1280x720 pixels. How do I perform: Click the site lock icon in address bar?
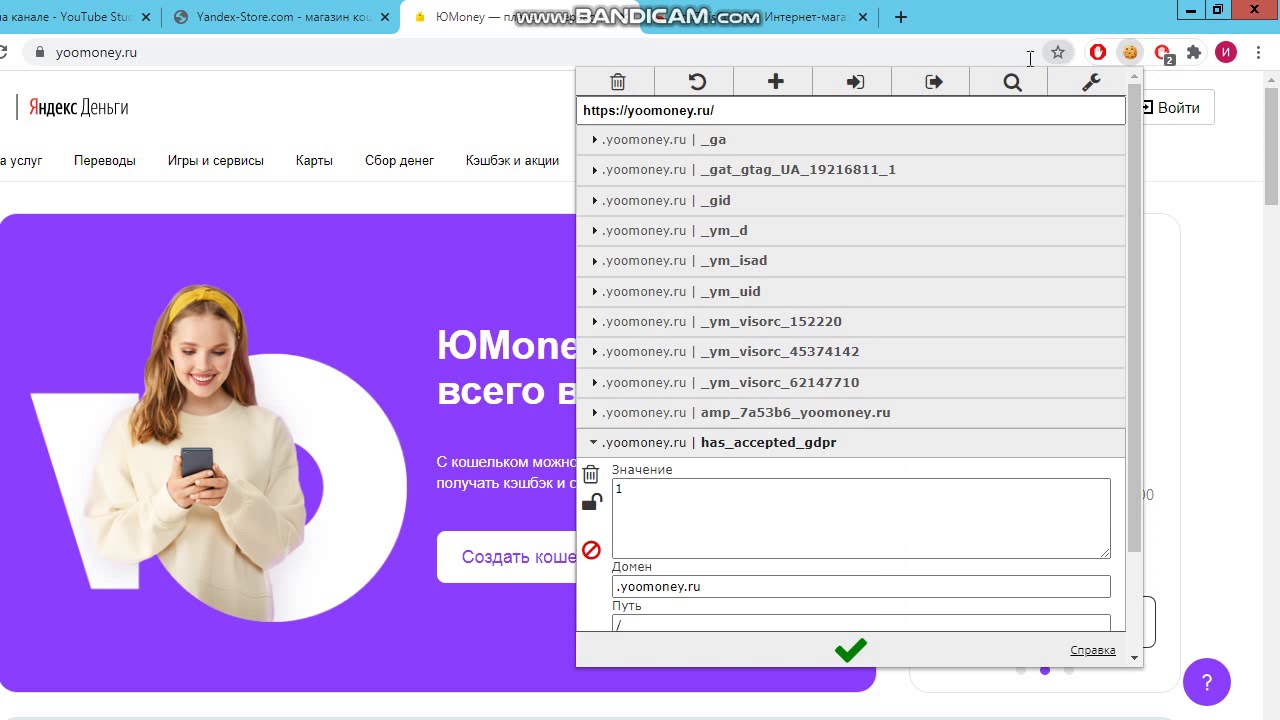pyautogui.click(x=39, y=52)
